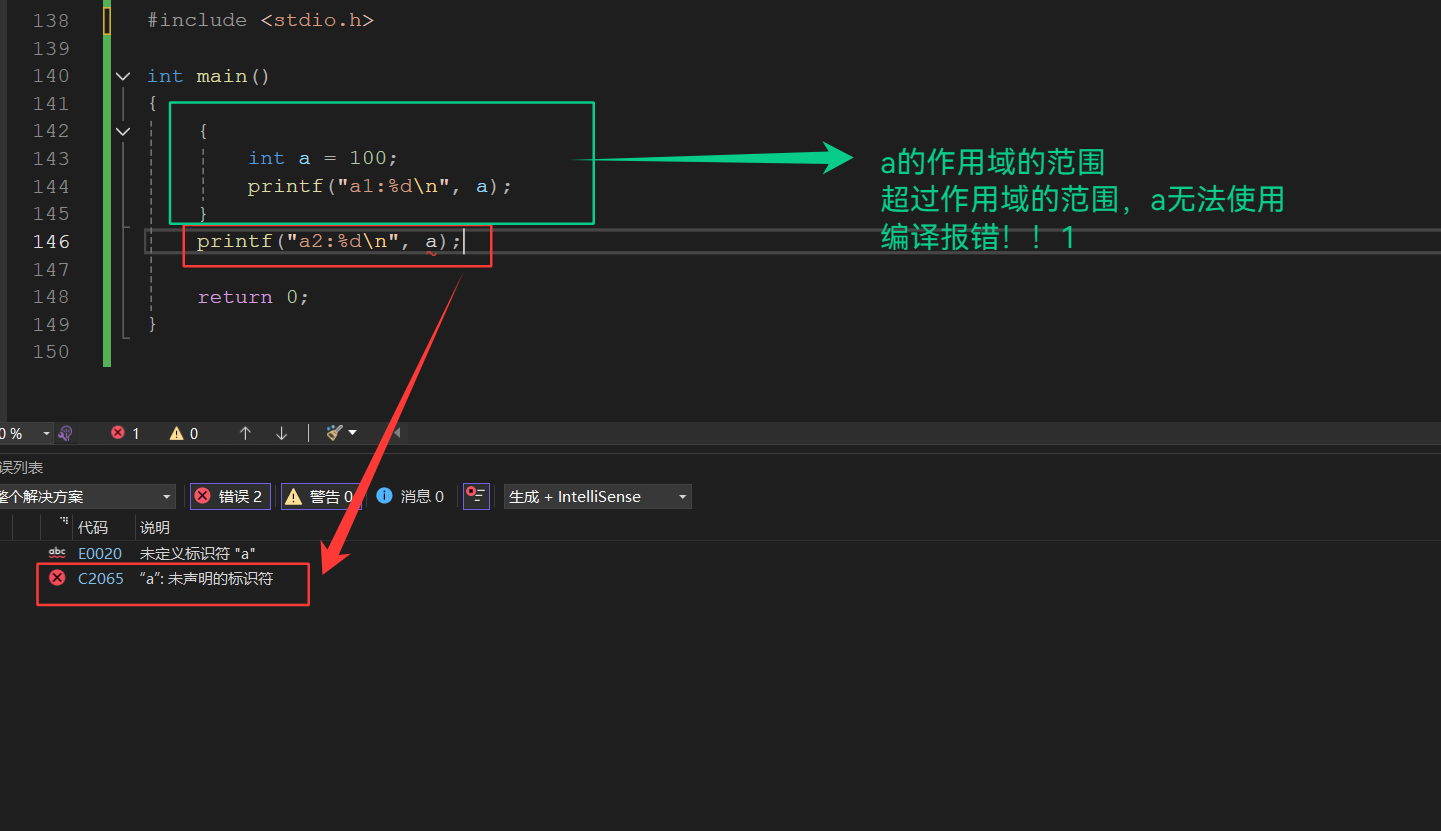
Task: Open the code cleanup dropdown arrow
Action: pos(352,433)
